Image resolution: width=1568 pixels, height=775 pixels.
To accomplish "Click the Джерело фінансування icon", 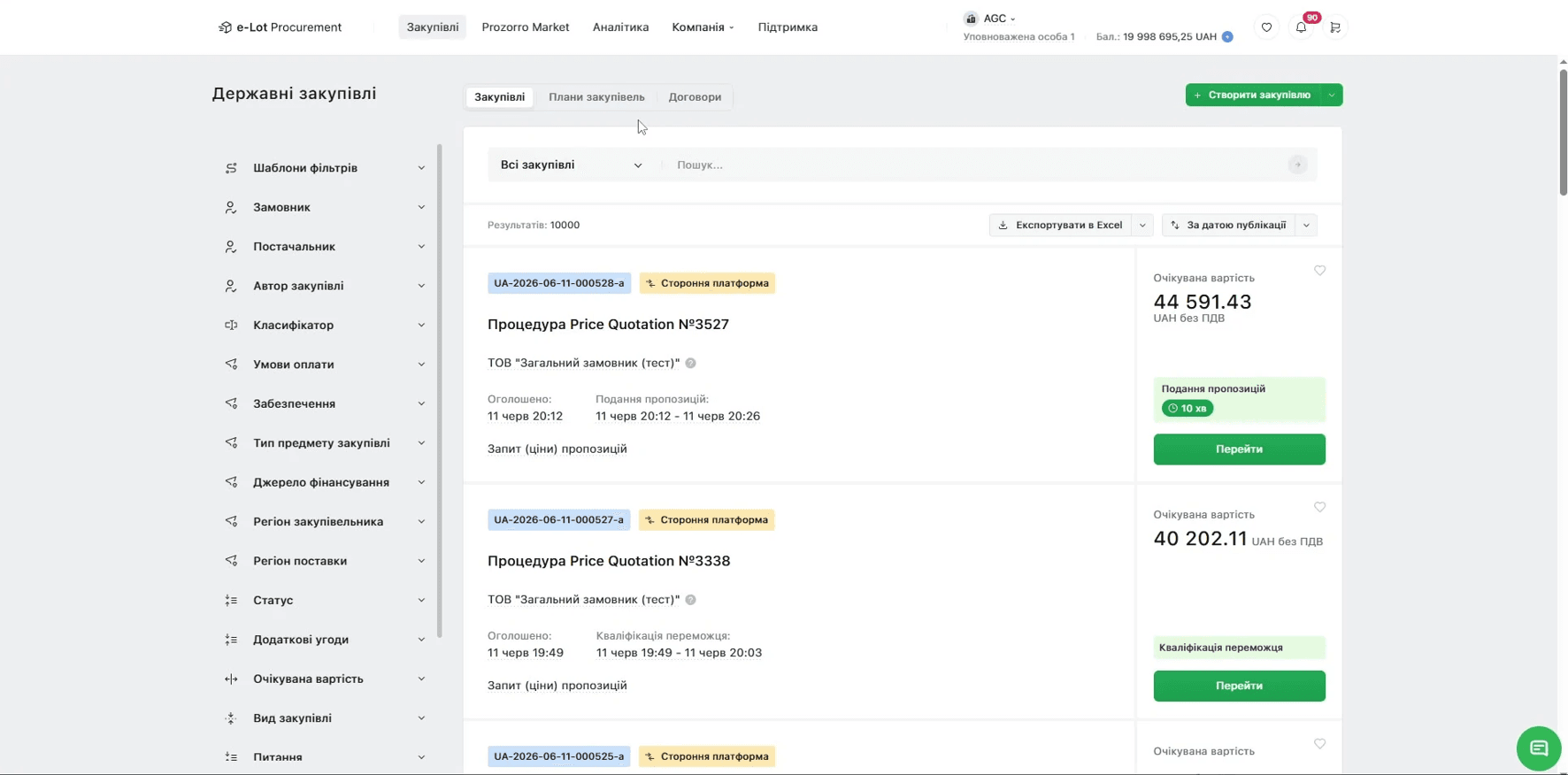I will point(231,482).
